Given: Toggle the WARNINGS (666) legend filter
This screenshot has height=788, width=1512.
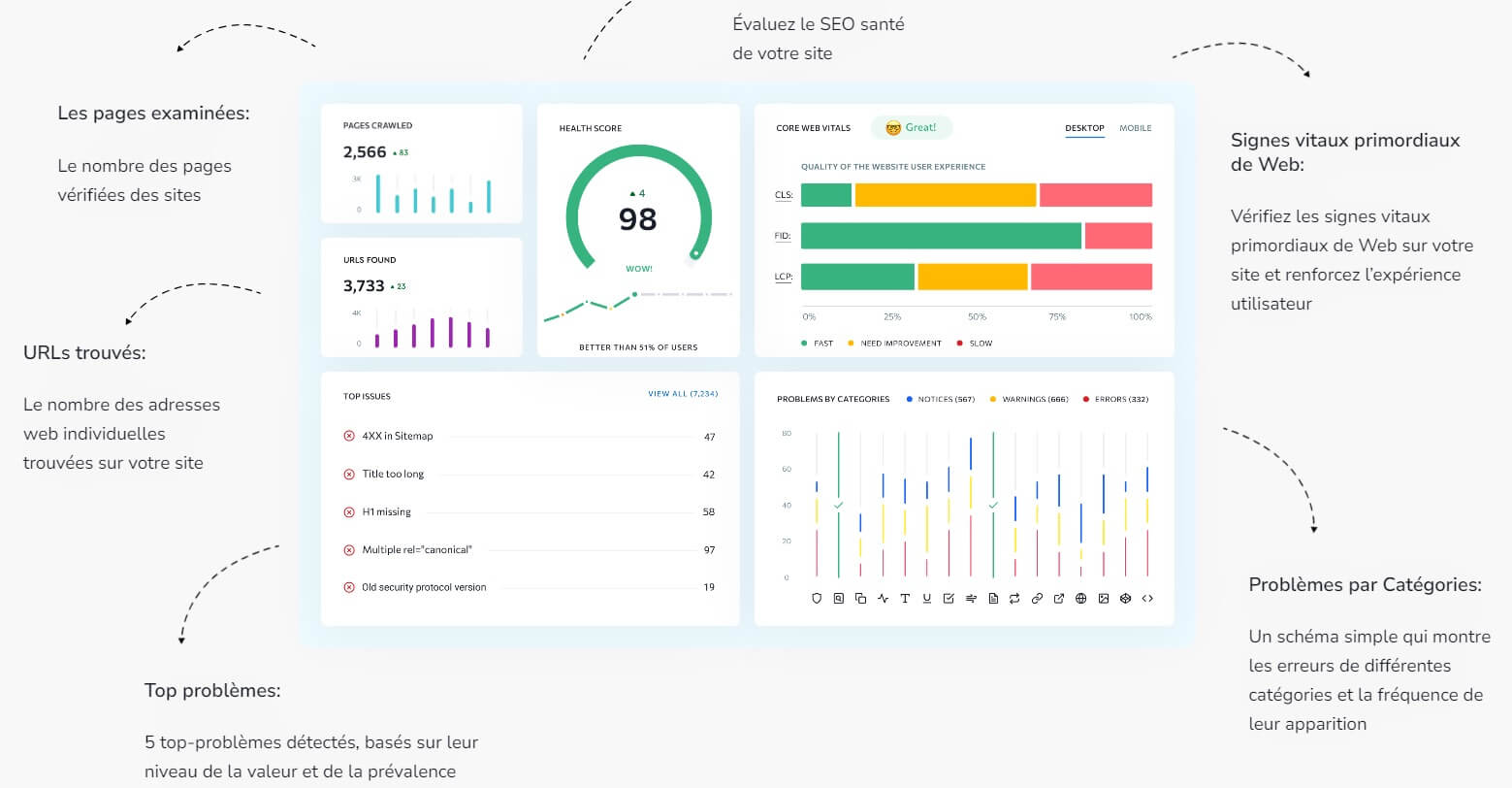Looking at the screenshot, I should (x=1028, y=399).
